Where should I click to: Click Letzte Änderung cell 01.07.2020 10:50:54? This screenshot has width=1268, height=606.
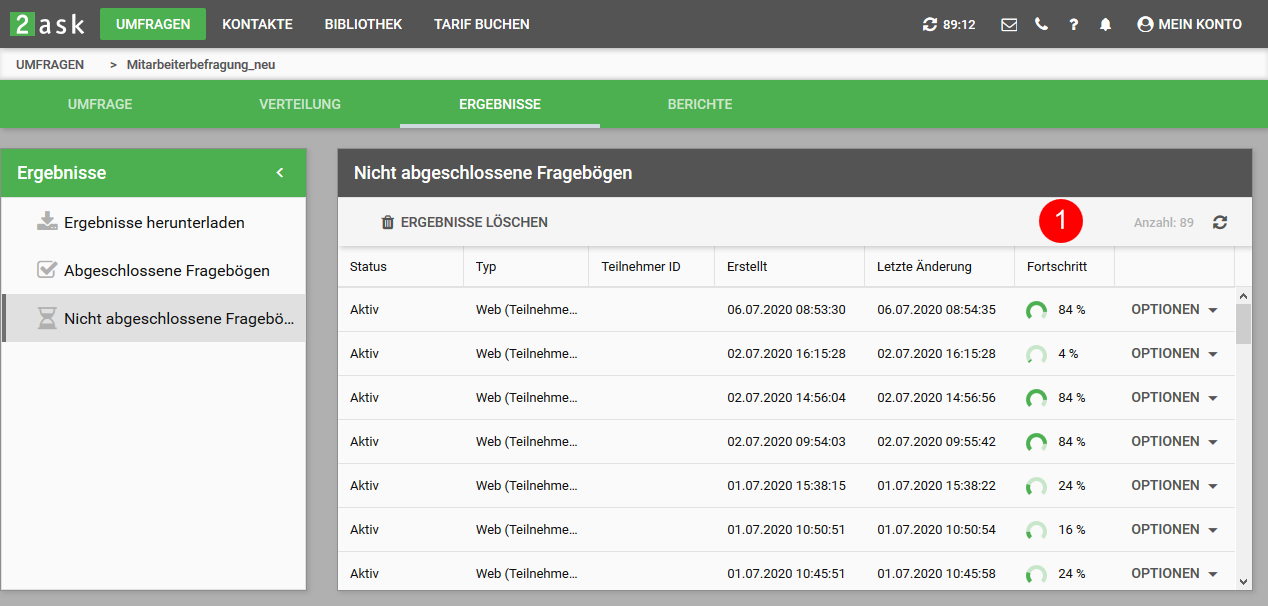937,530
